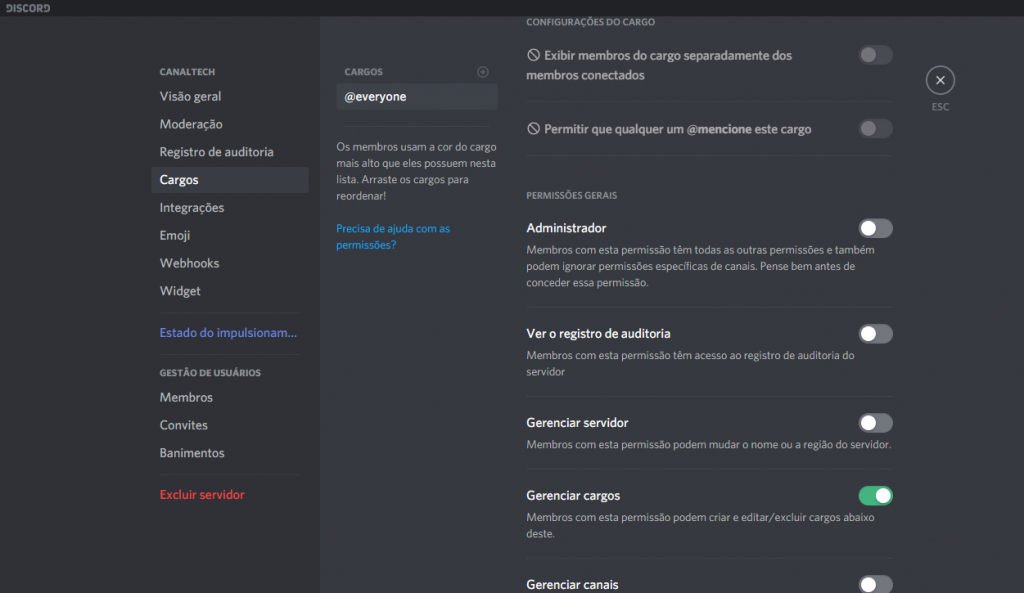The height and width of the screenshot is (593, 1024).
Task: Click the ESC label under close button
Action: [940, 107]
